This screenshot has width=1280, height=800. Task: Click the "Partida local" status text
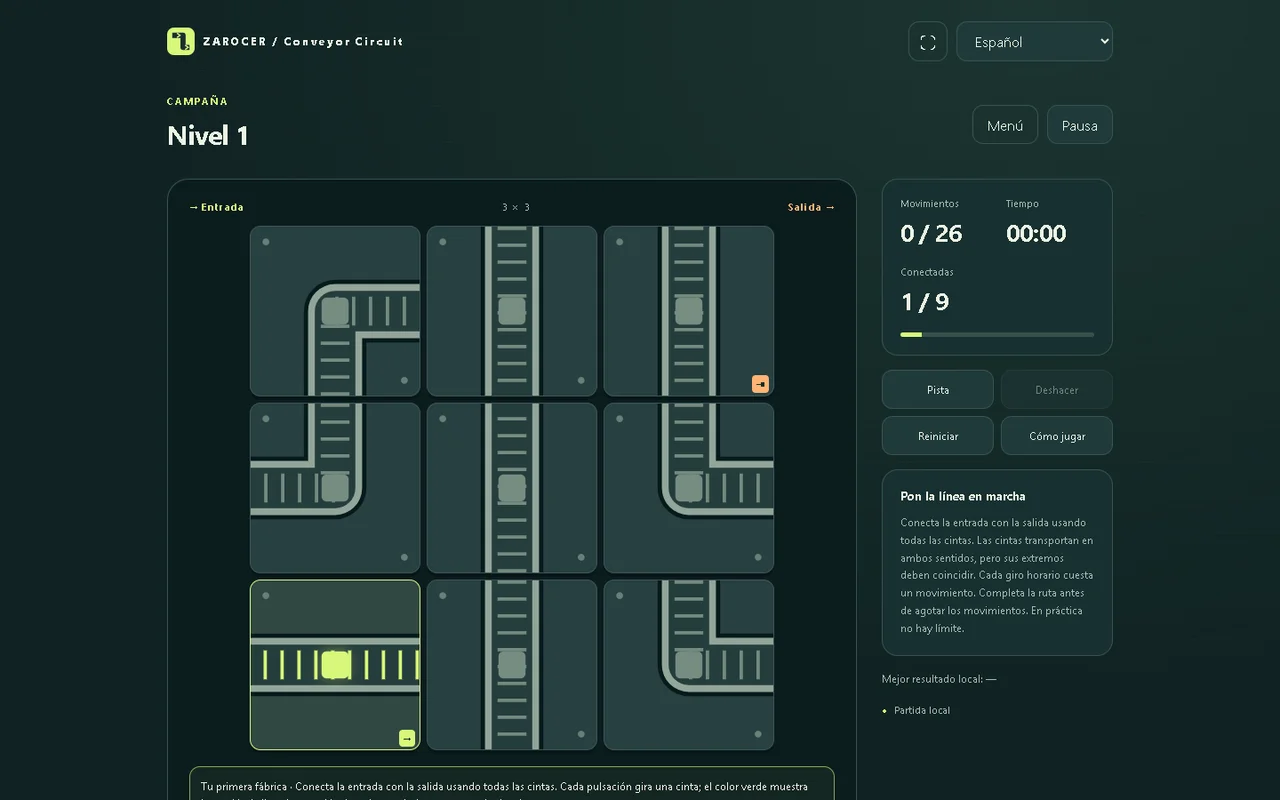tap(922, 710)
